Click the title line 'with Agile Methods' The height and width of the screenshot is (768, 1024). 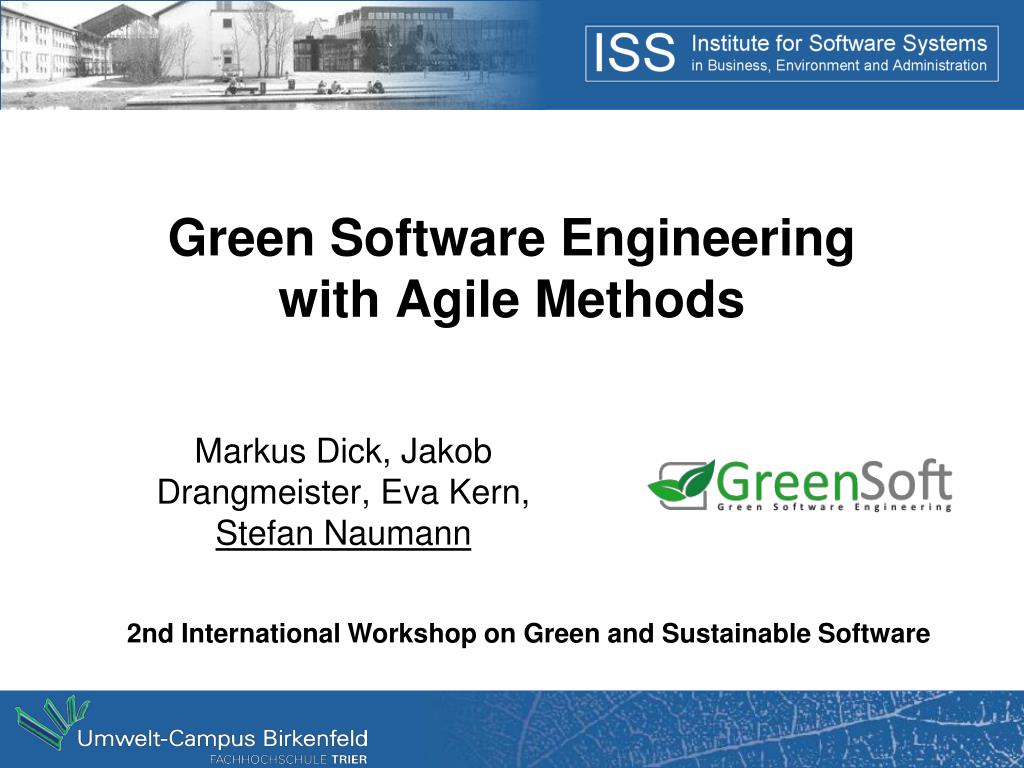[x=511, y=300]
